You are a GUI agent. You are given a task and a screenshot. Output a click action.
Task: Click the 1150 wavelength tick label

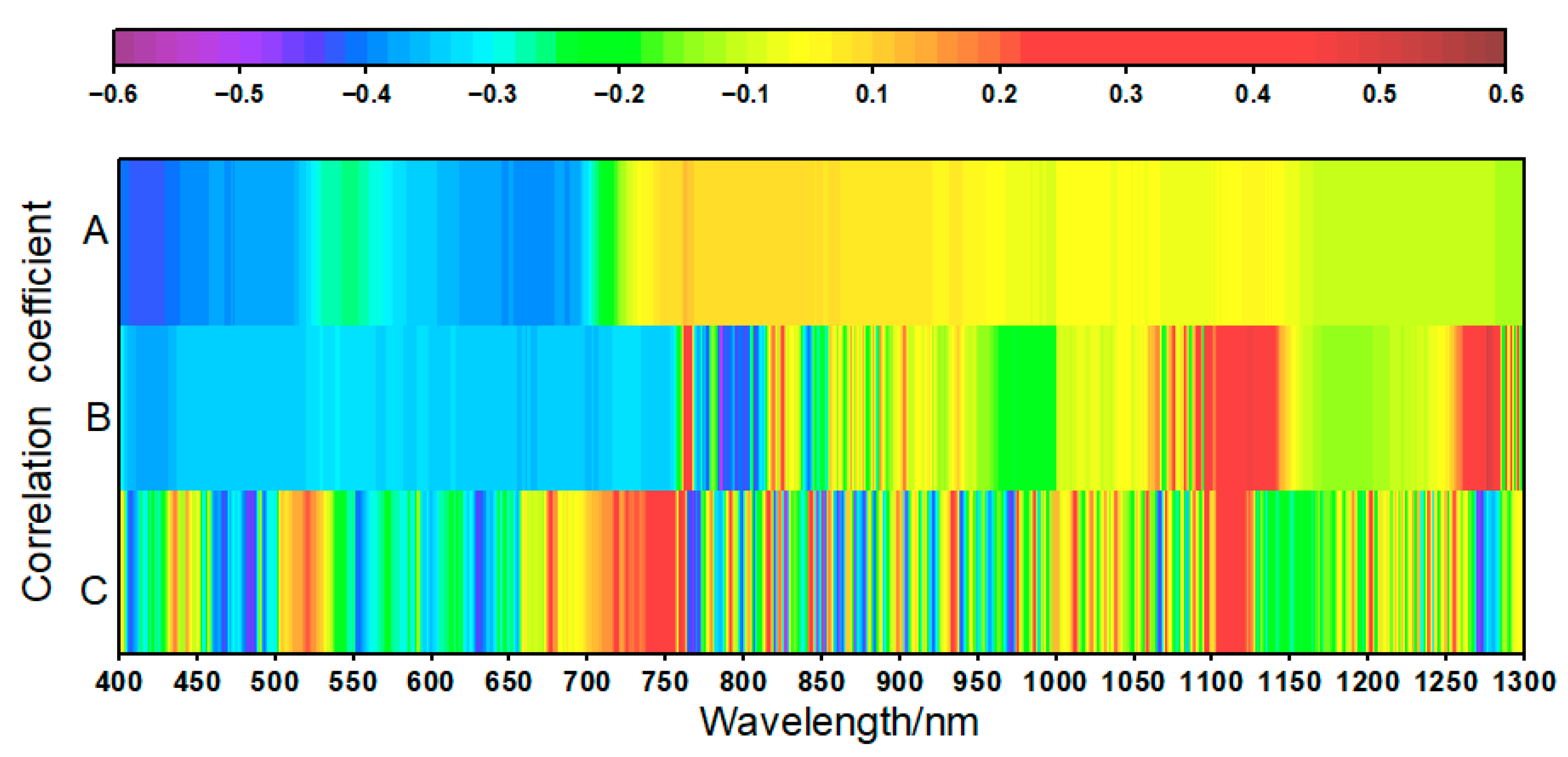[x=1289, y=681]
